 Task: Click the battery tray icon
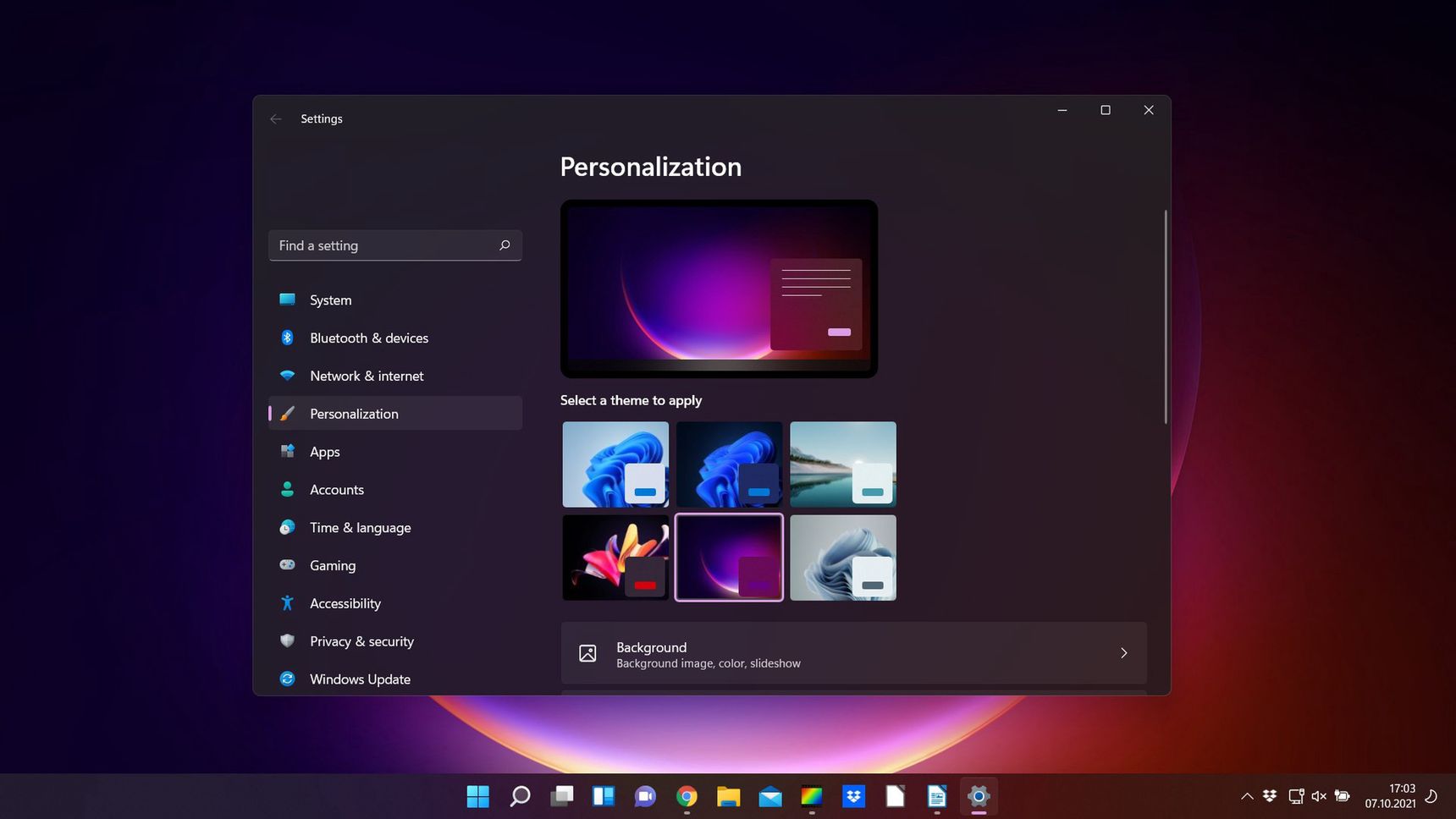[1343, 796]
